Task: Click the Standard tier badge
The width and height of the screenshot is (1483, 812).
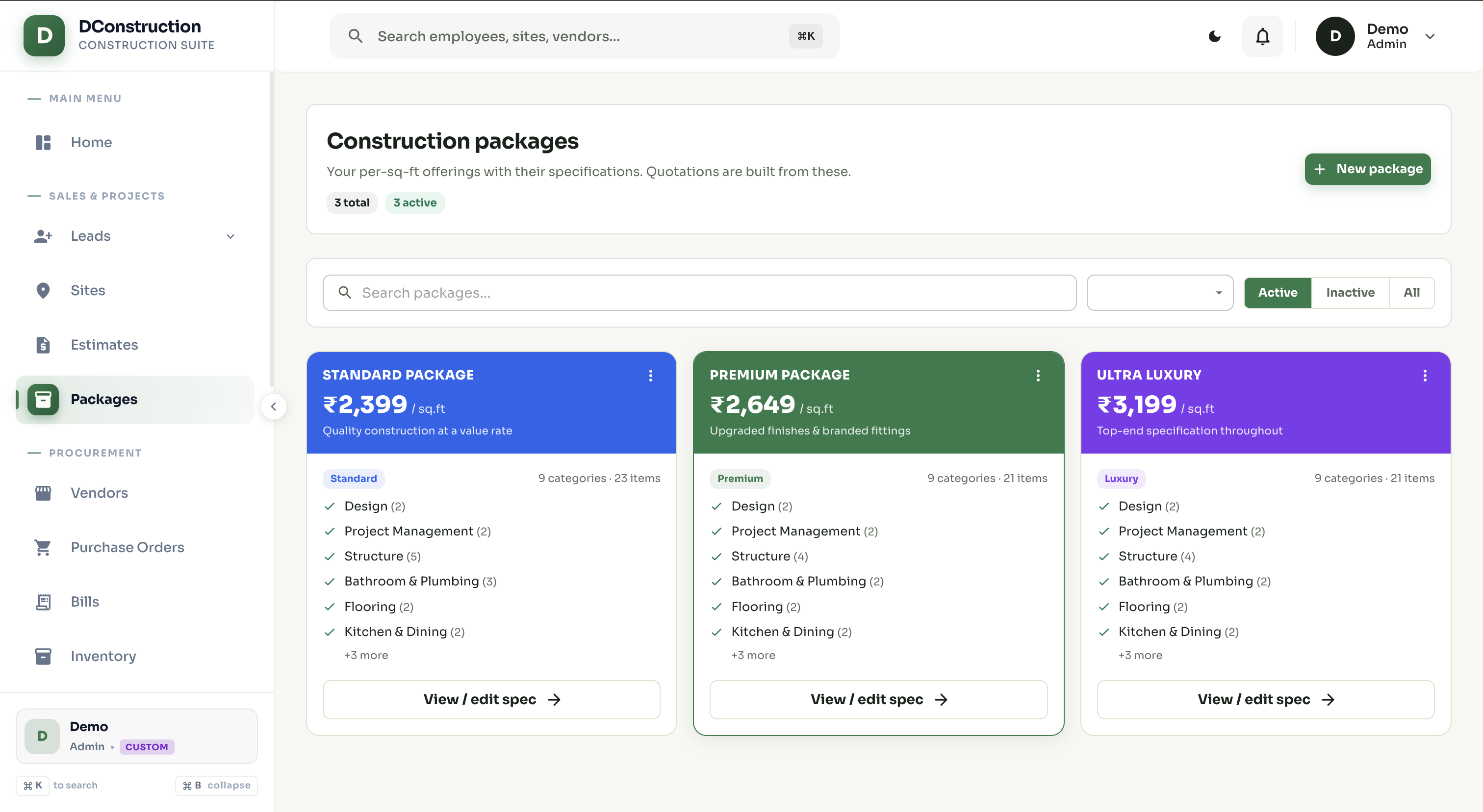Action: [x=354, y=478]
